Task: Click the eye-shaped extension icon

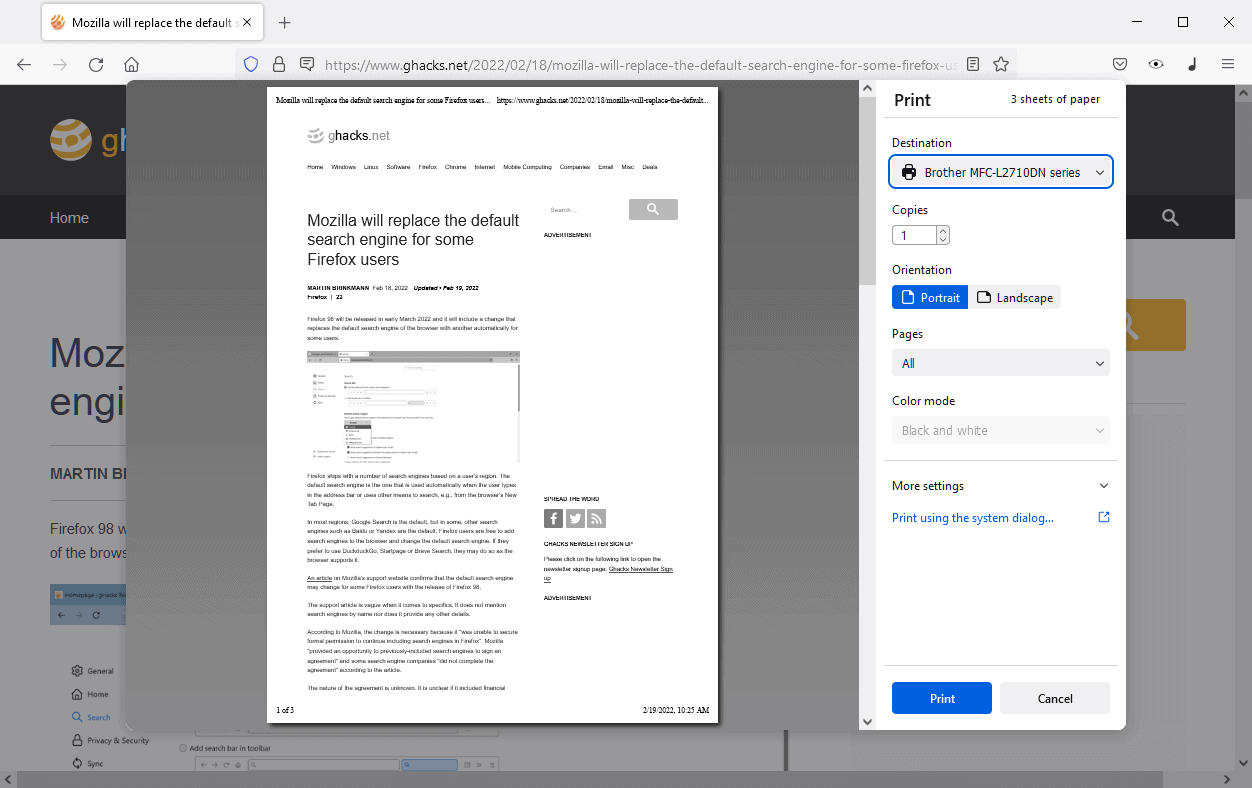Action: pos(1156,63)
